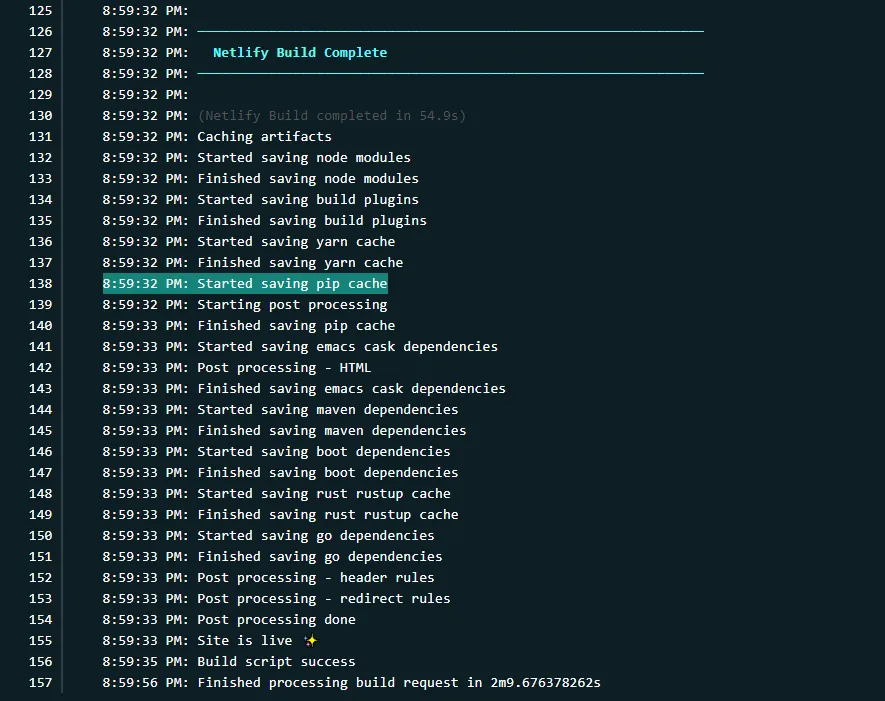885x701 pixels.
Task: Click 'Finished saving go dependencies' line
Action: [273, 557]
